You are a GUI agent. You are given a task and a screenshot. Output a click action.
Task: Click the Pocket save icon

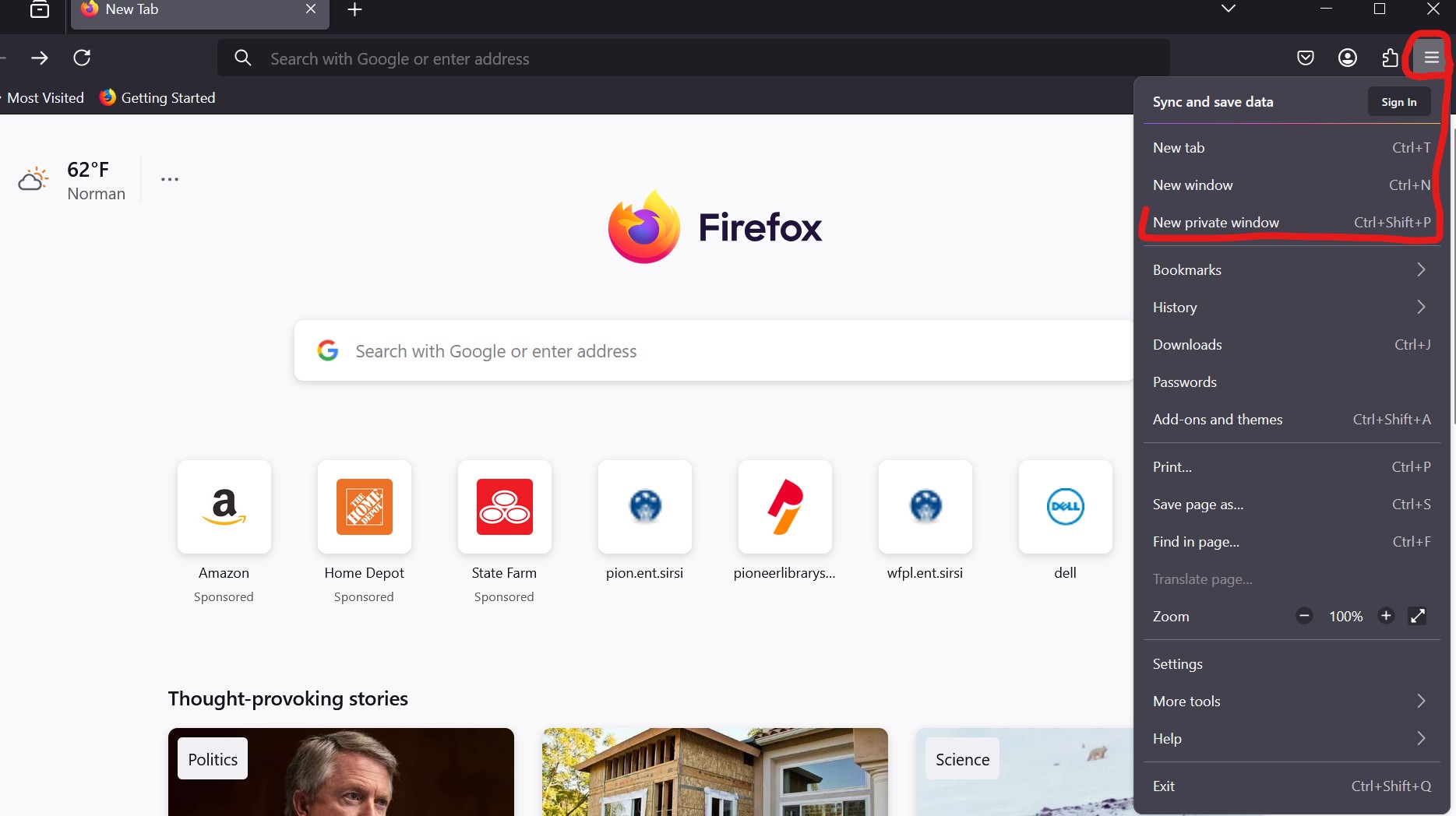[x=1306, y=58]
